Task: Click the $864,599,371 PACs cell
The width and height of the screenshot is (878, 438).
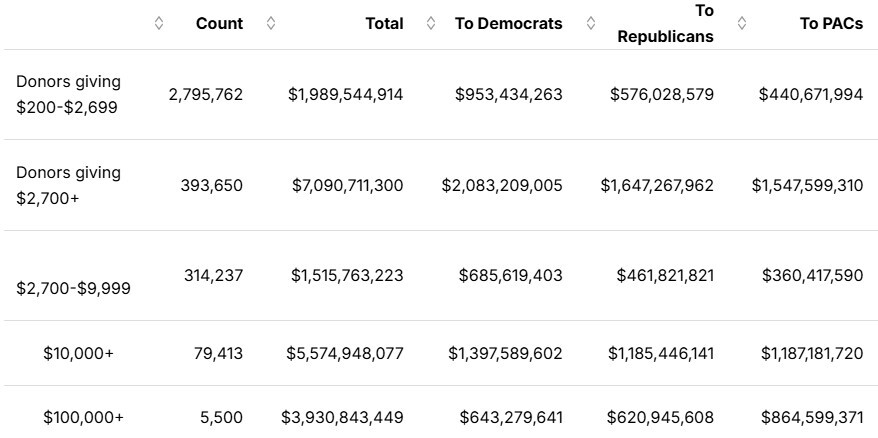Action: click(811, 417)
